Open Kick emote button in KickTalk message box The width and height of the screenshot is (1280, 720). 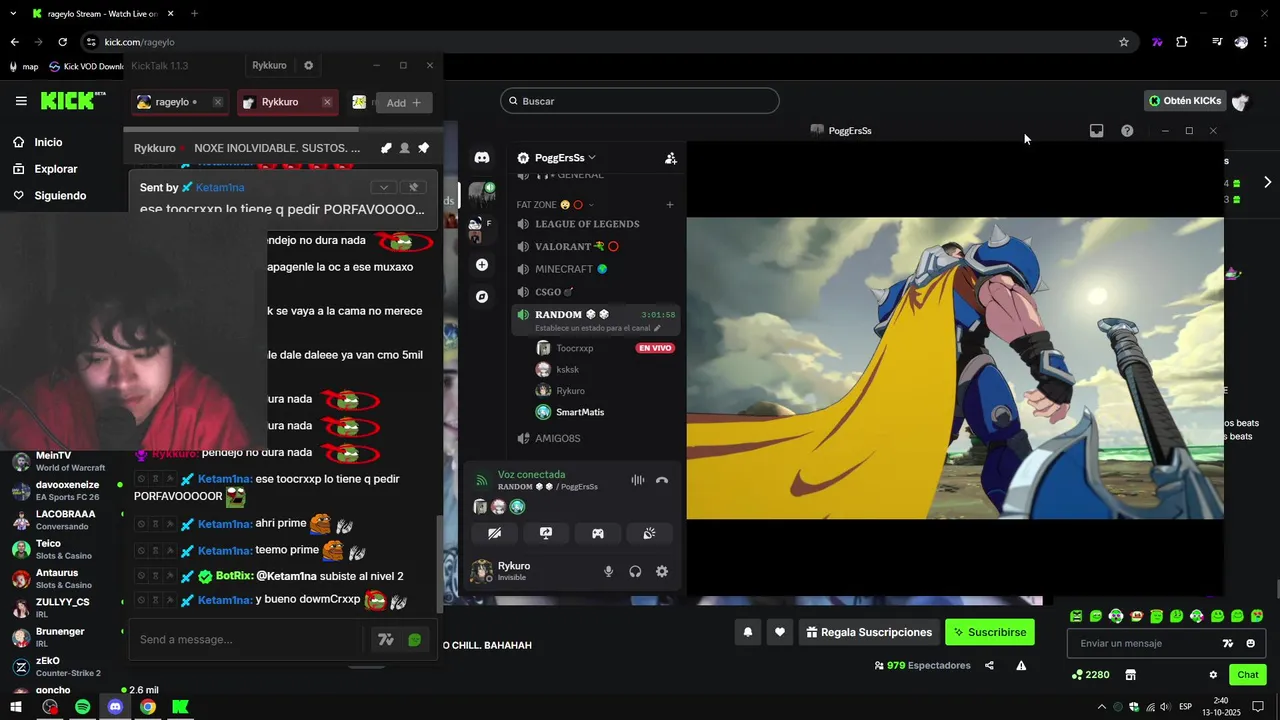(415, 640)
